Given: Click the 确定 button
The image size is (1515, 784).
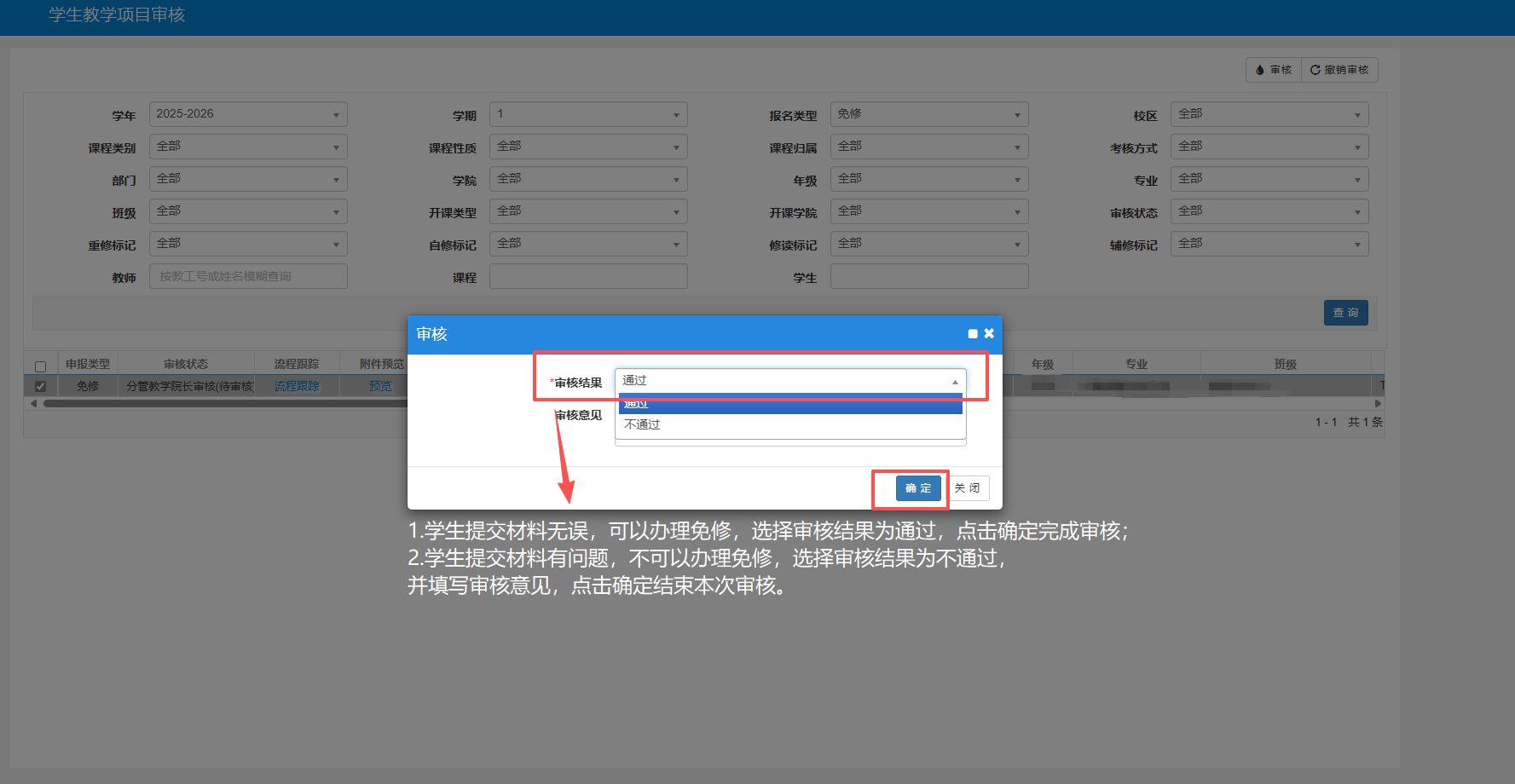Looking at the screenshot, I should pos(918,488).
